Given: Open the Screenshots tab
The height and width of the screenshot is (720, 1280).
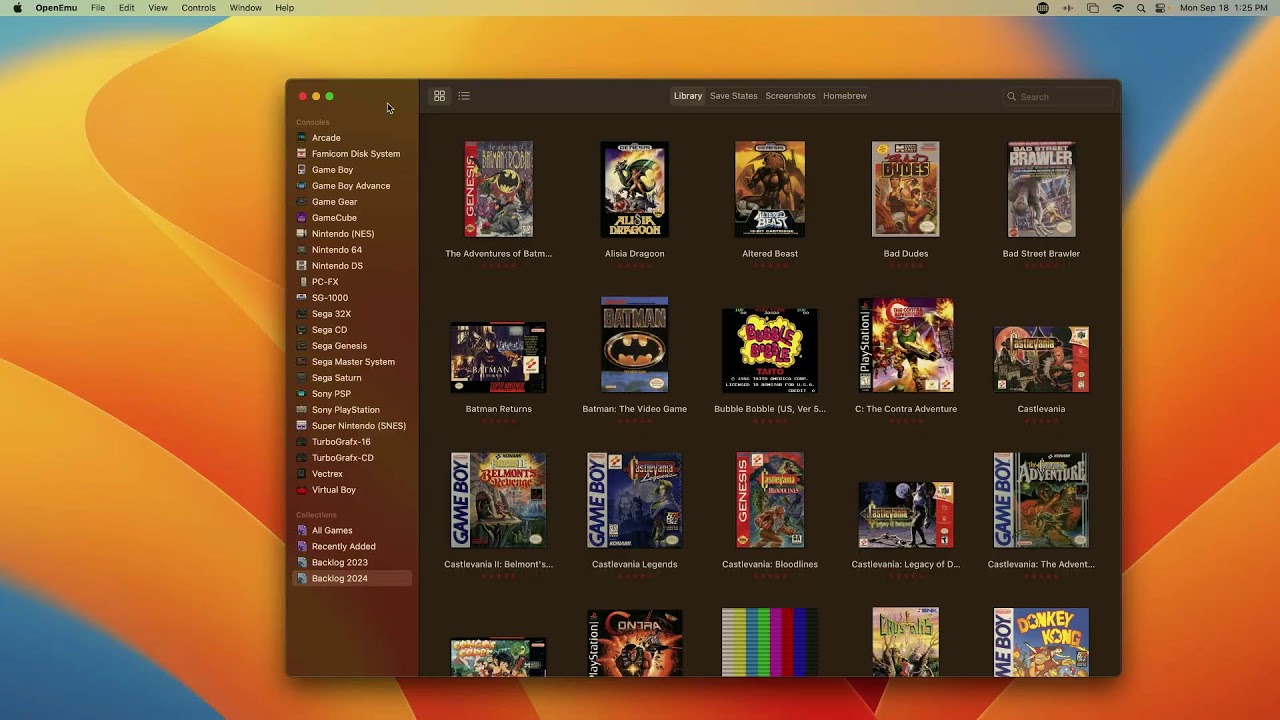Looking at the screenshot, I should click(790, 96).
